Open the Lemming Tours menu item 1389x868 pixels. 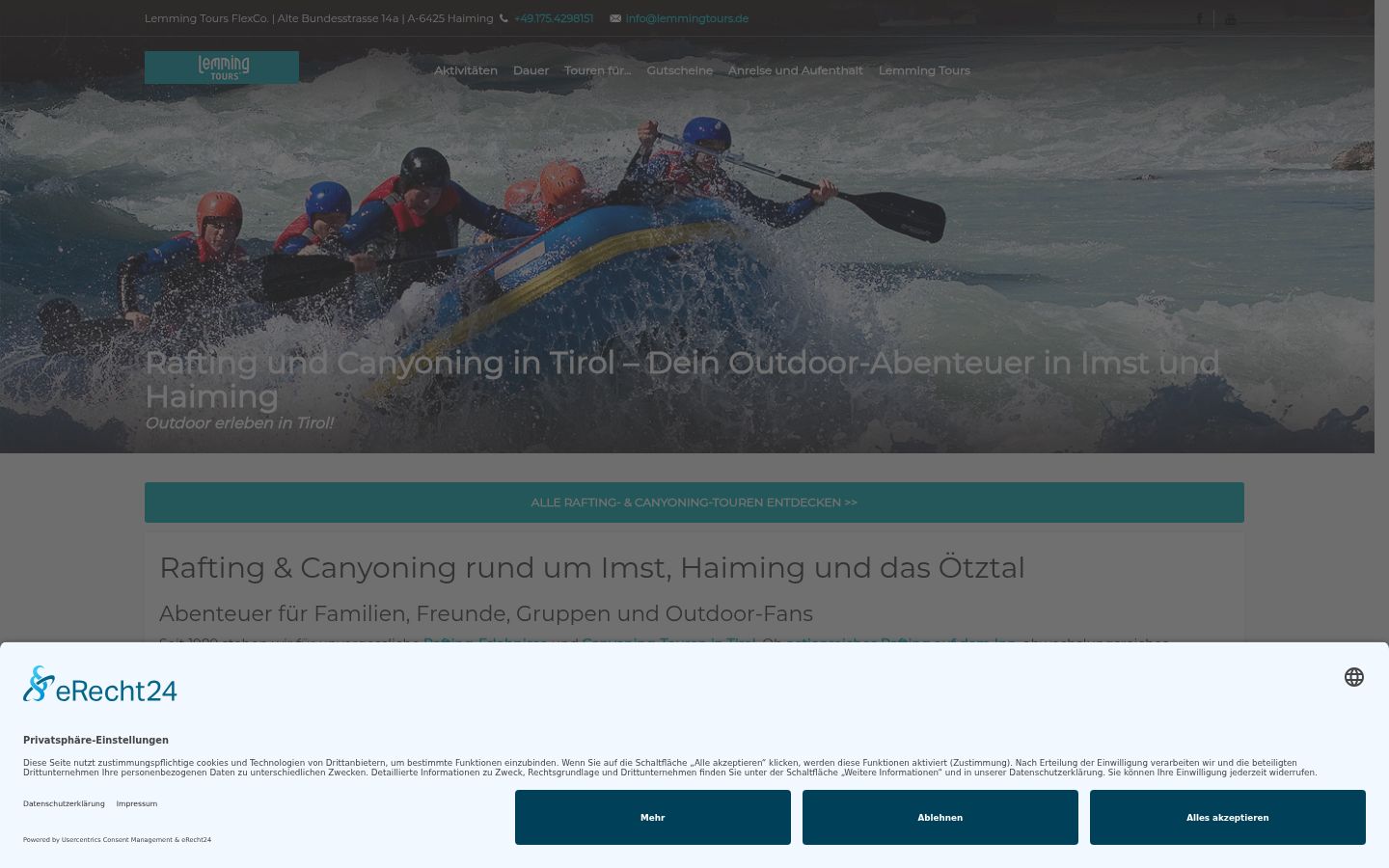tap(924, 70)
